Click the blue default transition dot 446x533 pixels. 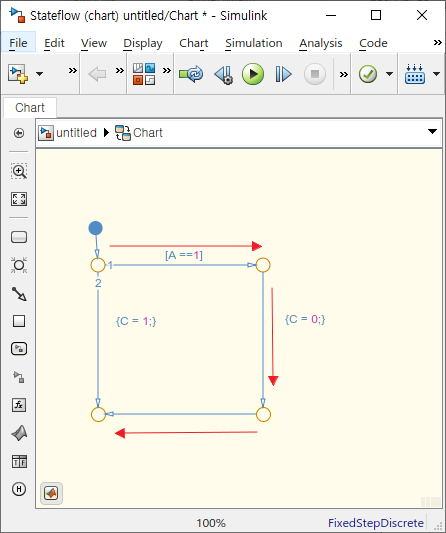click(96, 228)
